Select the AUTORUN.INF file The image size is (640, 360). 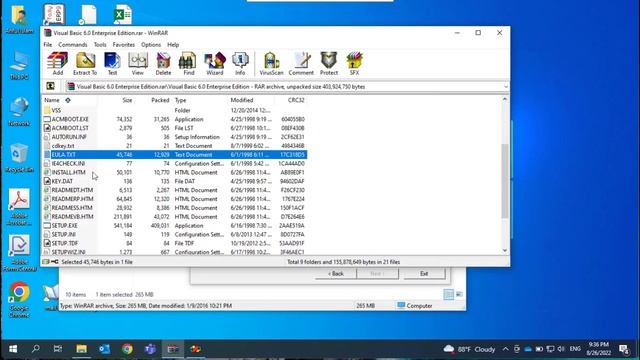point(175,137)
